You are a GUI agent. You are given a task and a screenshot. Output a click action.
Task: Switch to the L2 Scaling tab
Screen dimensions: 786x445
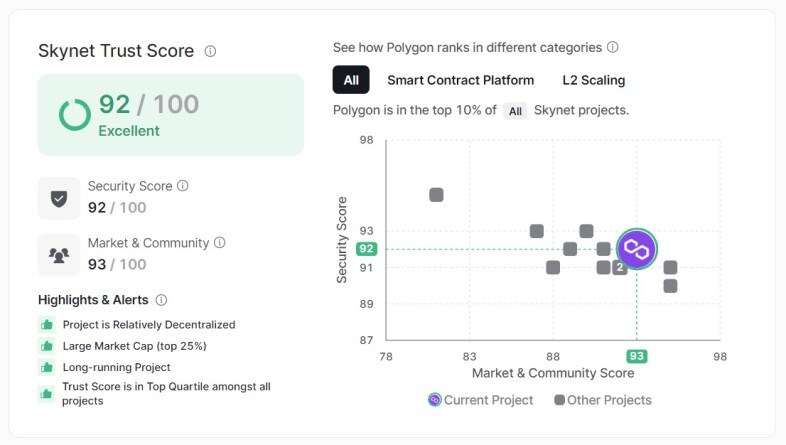click(594, 80)
